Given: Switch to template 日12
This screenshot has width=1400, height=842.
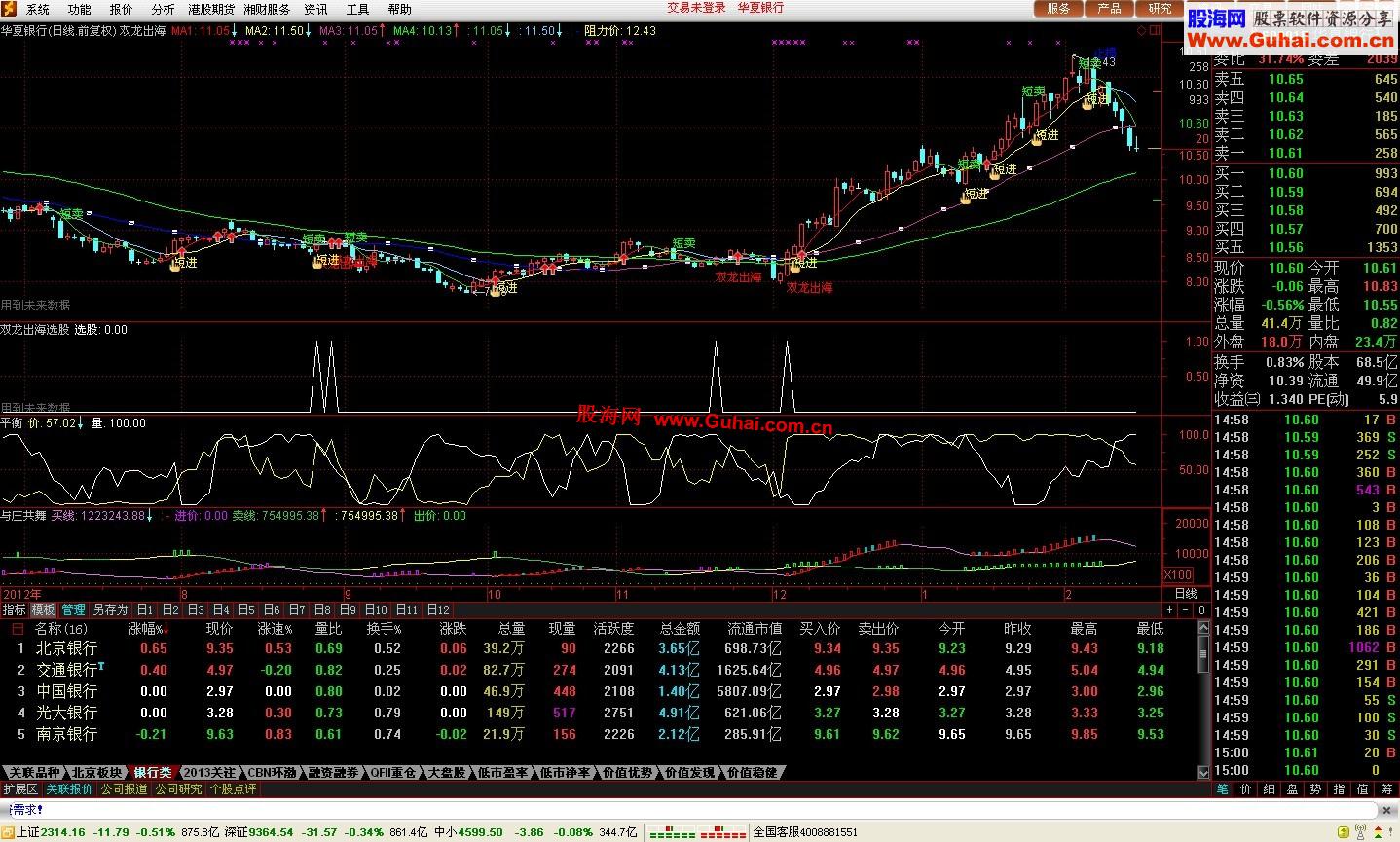Looking at the screenshot, I should point(438,610).
